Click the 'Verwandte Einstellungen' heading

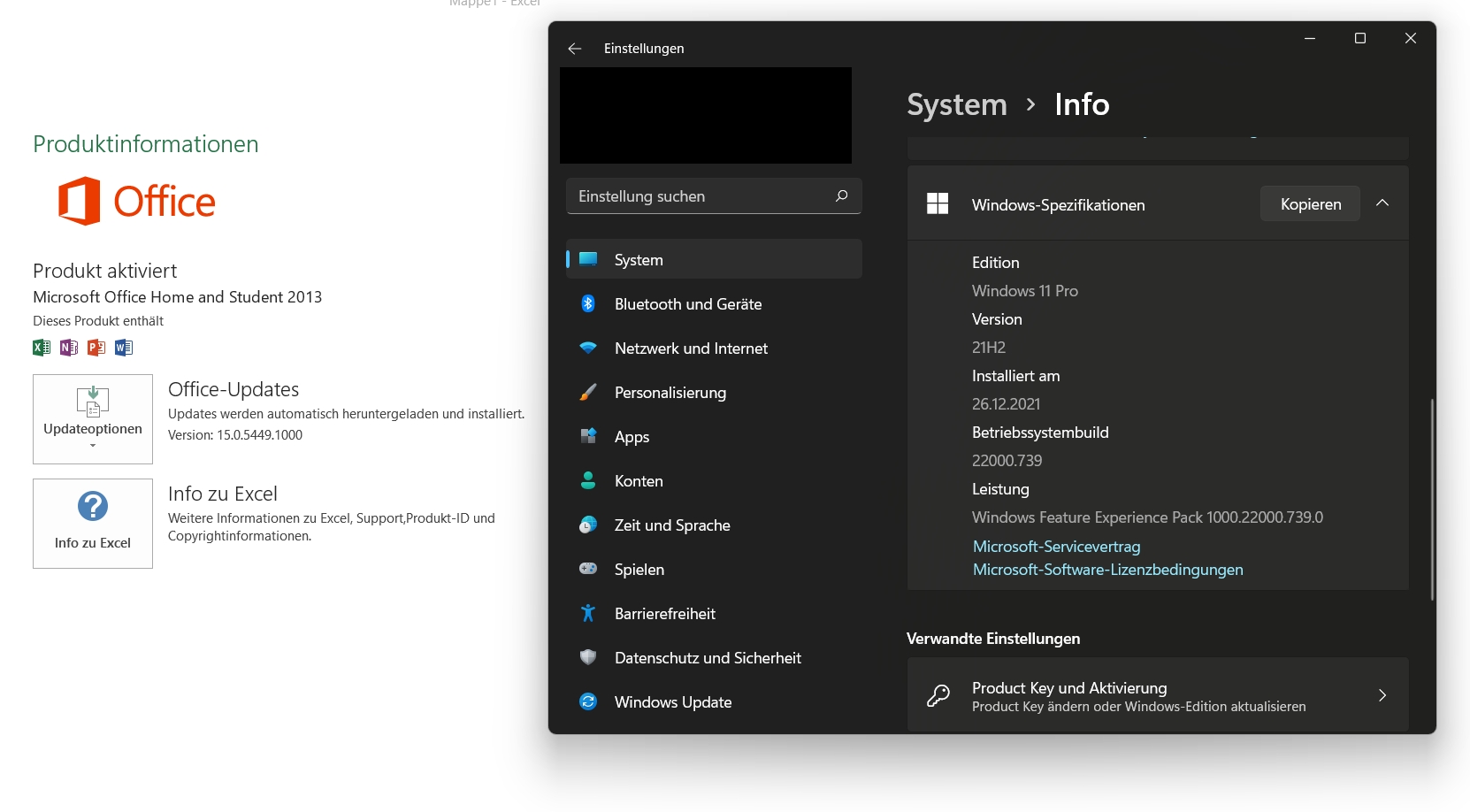(993, 639)
